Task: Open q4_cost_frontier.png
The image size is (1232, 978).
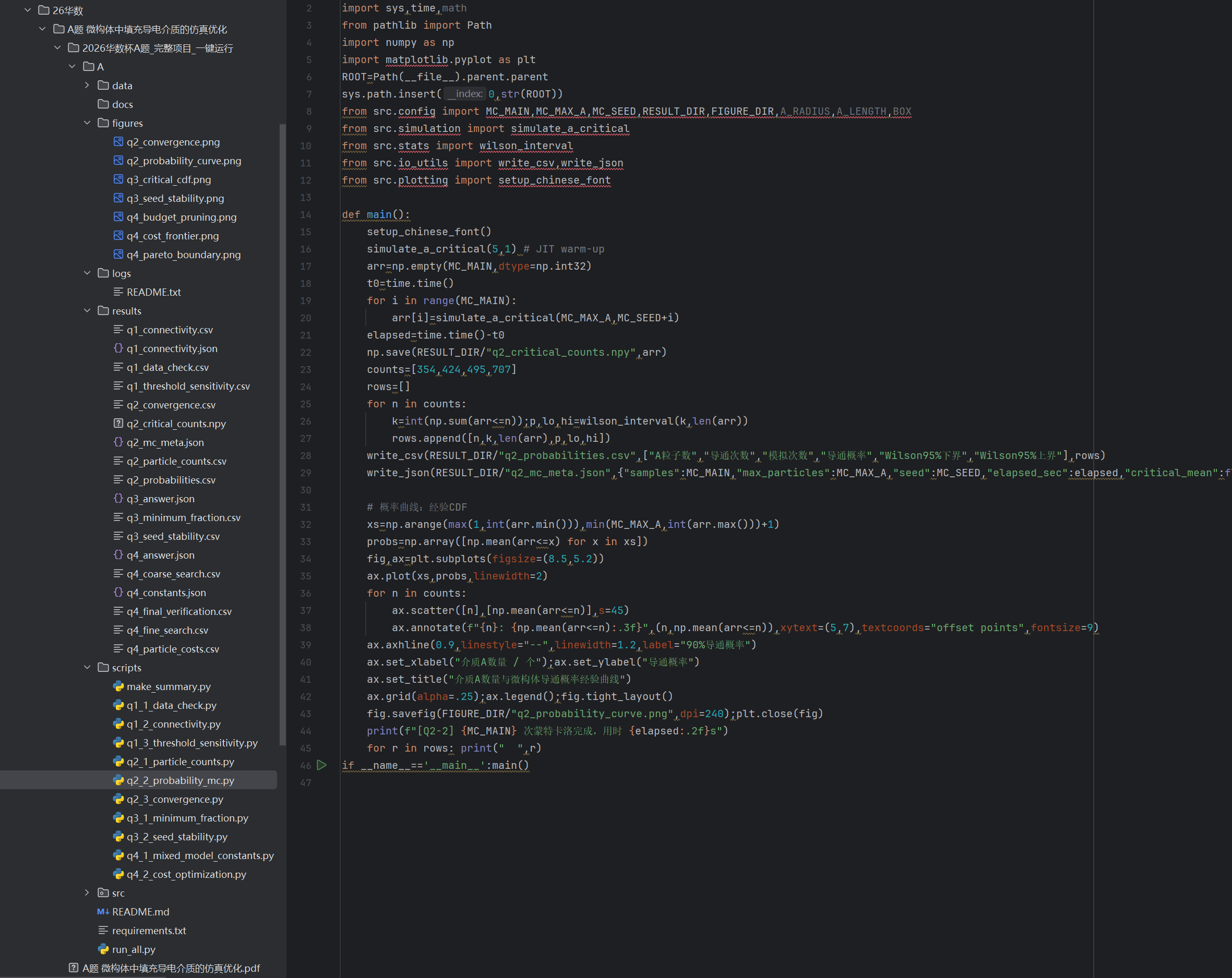Action: [173, 236]
